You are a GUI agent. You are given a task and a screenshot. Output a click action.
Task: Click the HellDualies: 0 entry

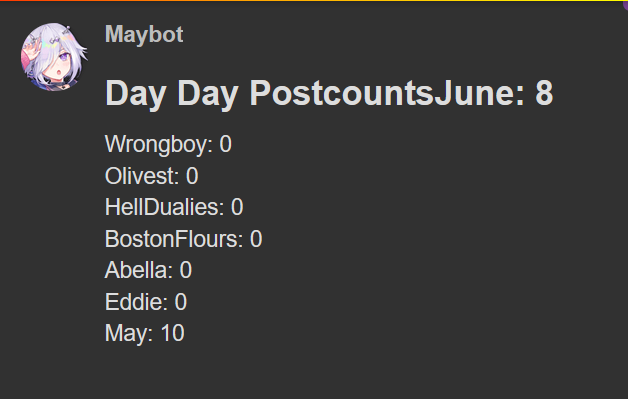(x=174, y=207)
